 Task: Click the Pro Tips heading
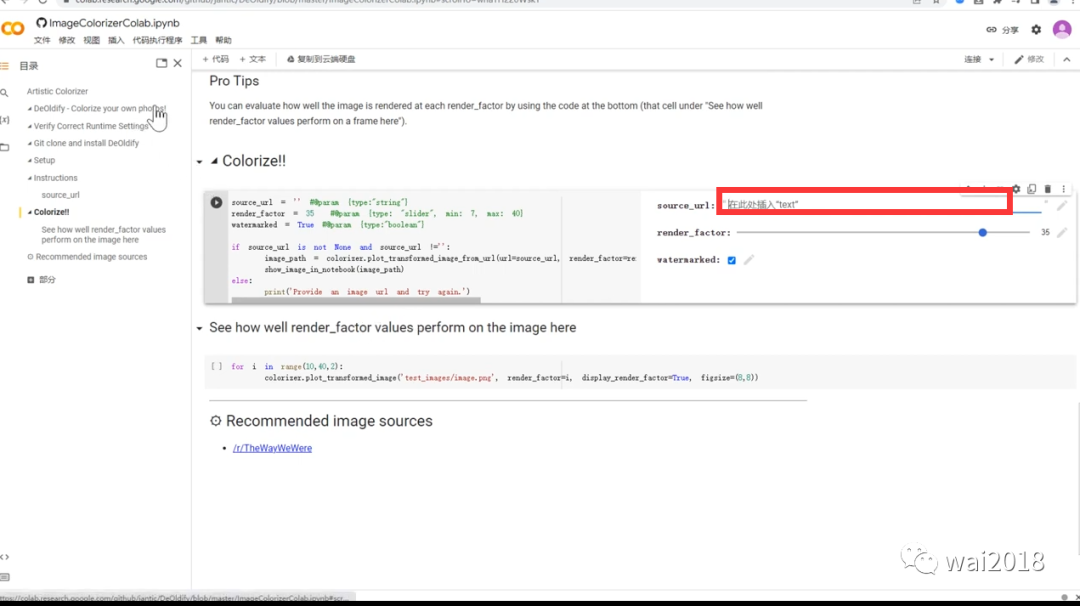pyautogui.click(x=234, y=81)
